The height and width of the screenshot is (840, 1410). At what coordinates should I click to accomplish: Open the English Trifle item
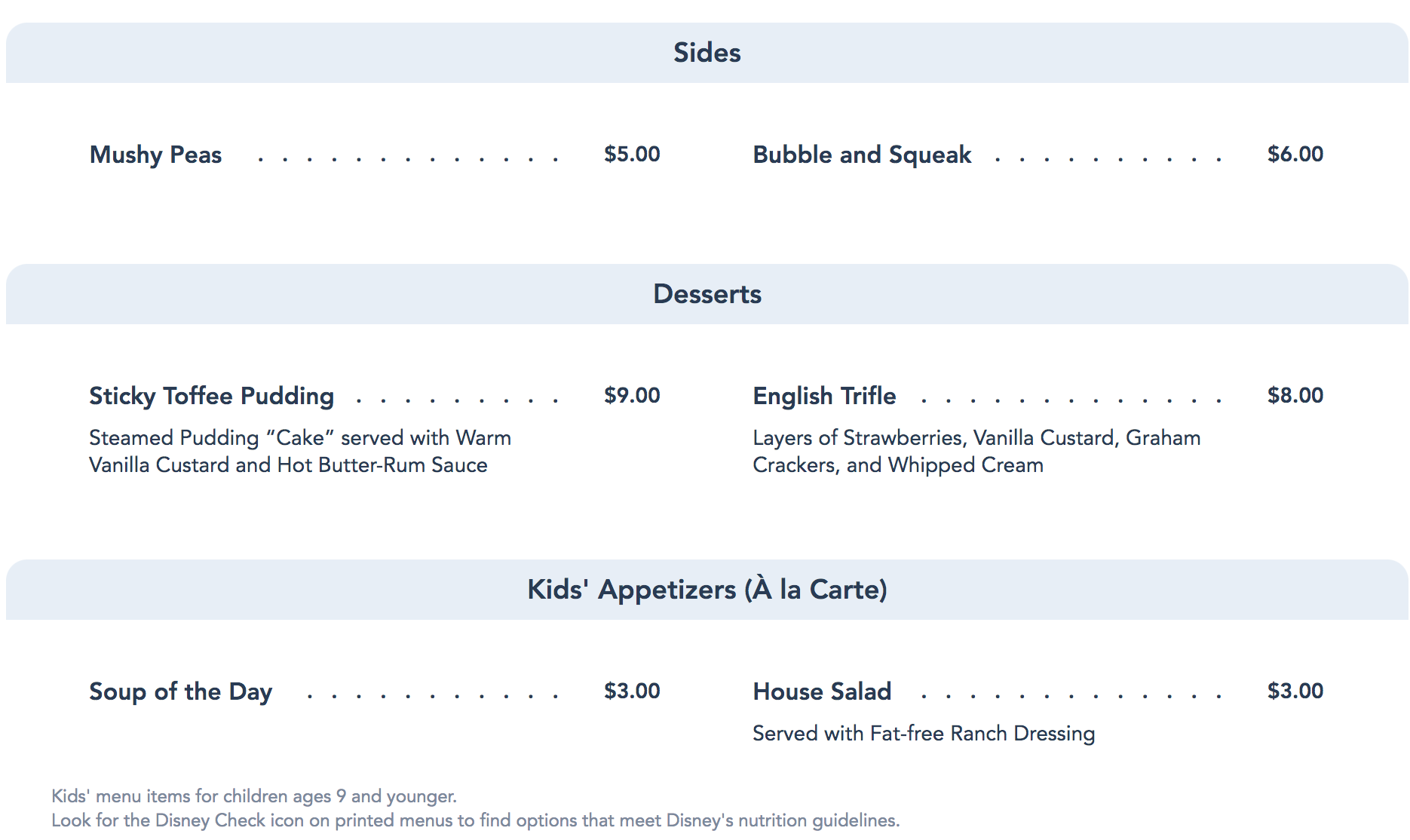pos(823,396)
